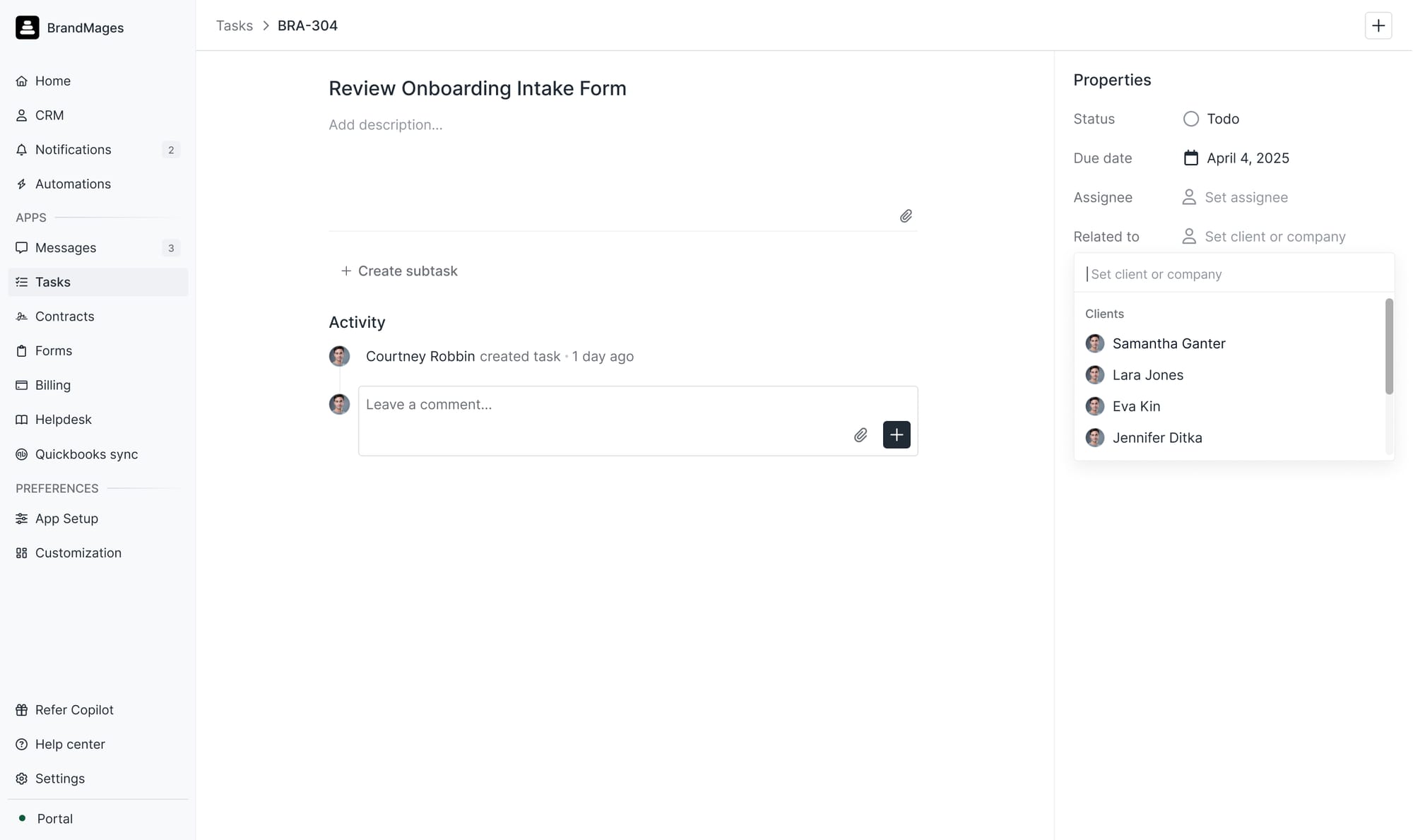Choose Eva Kin from the clients list
Image resolution: width=1413 pixels, height=840 pixels.
[1136, 406]
